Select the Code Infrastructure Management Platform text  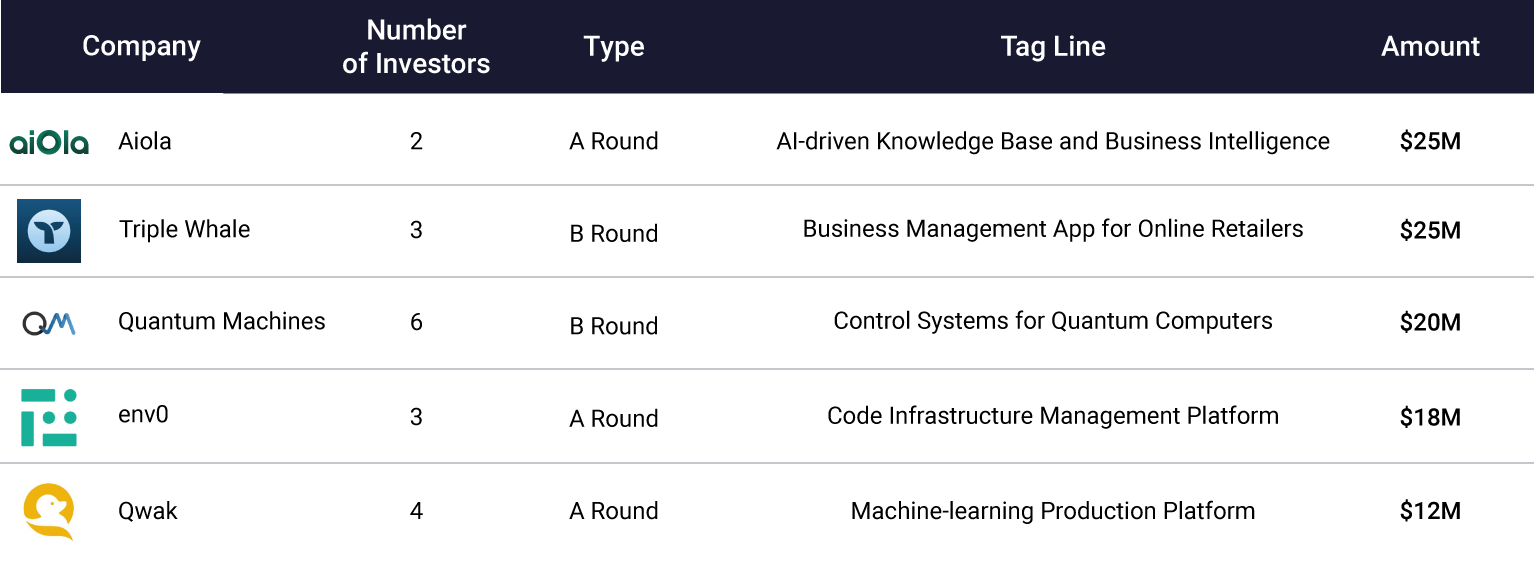pyautogui.click(x=1053, y=416)
